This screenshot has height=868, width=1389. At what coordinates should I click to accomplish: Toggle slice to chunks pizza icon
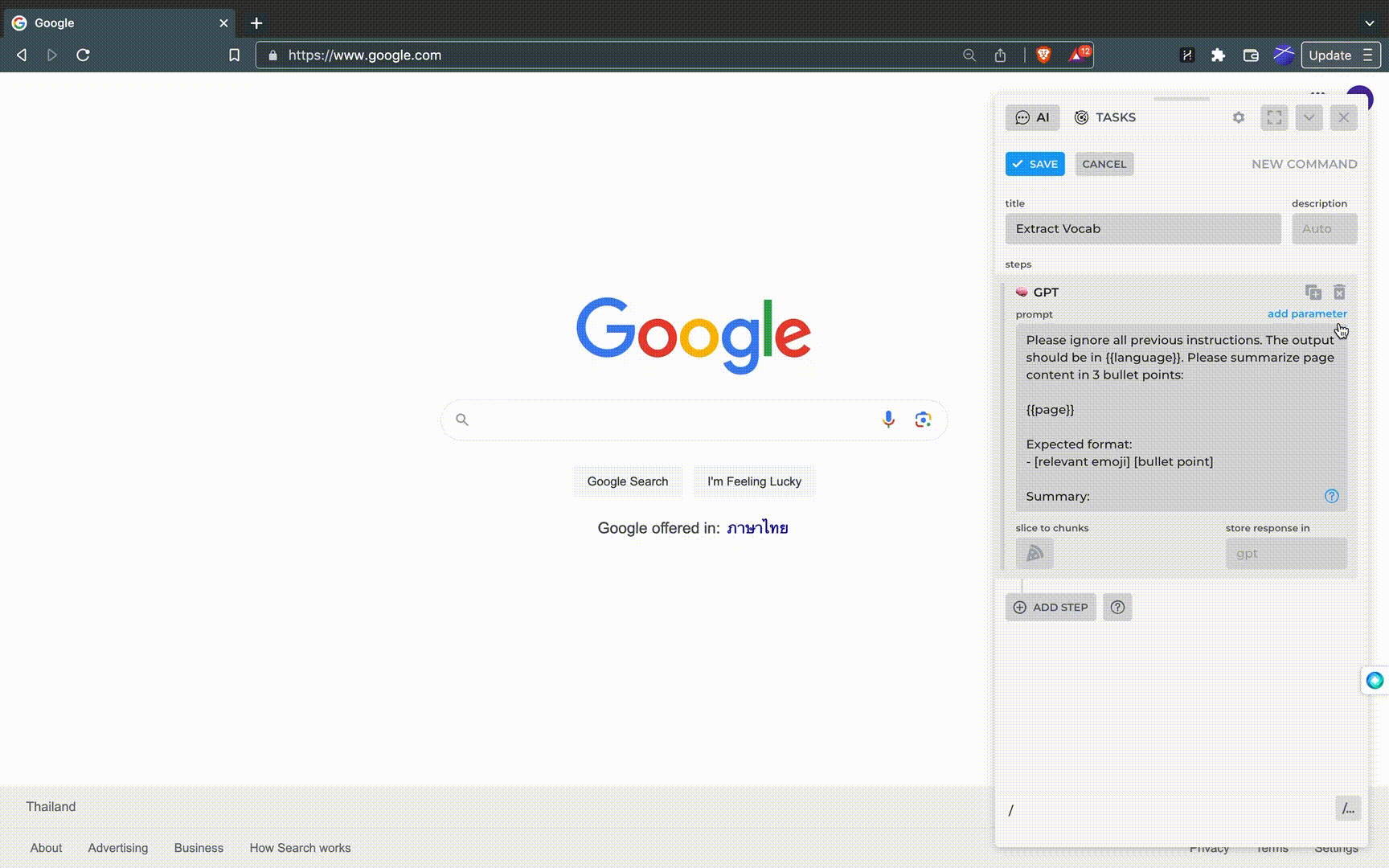1035,553
